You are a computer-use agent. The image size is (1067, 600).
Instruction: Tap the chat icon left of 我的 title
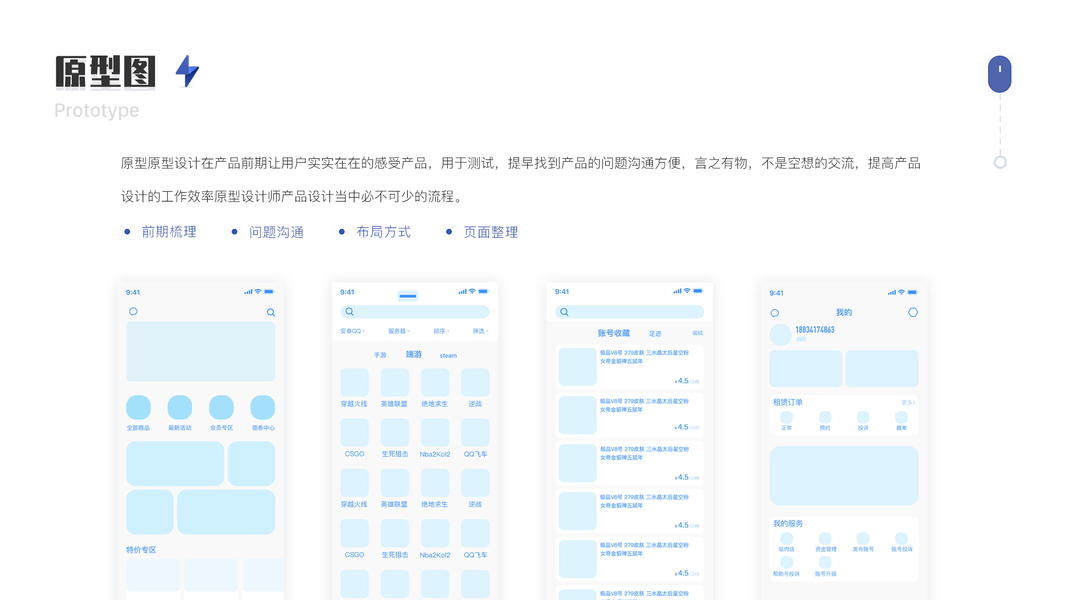774,313
